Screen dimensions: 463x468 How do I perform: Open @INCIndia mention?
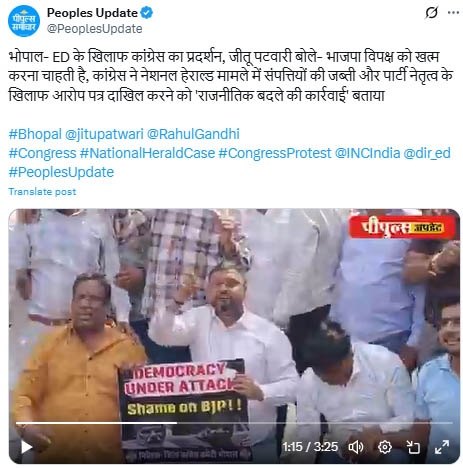tap(367, 153)
